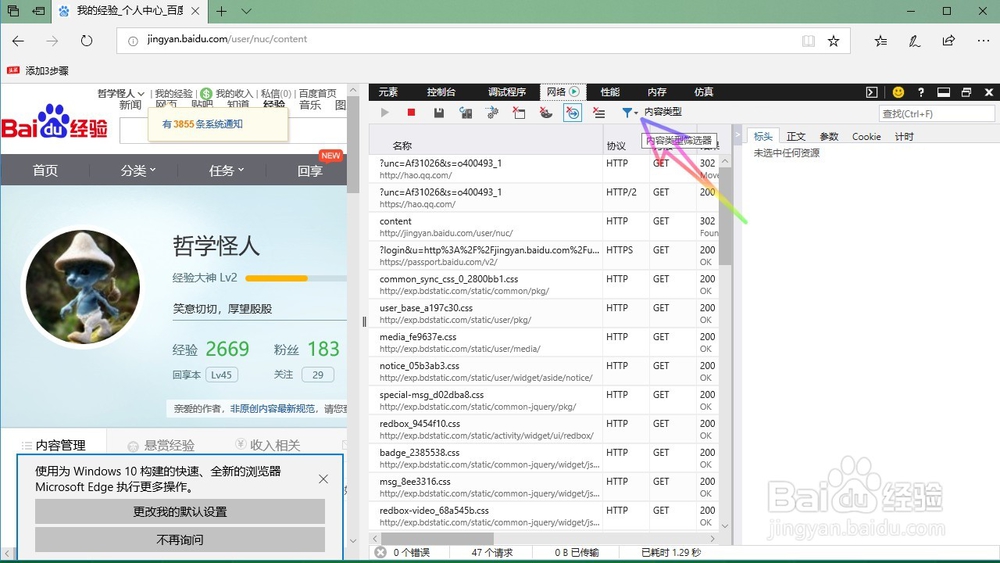Expand the 分类 navigation dropdown

point(138,170)
